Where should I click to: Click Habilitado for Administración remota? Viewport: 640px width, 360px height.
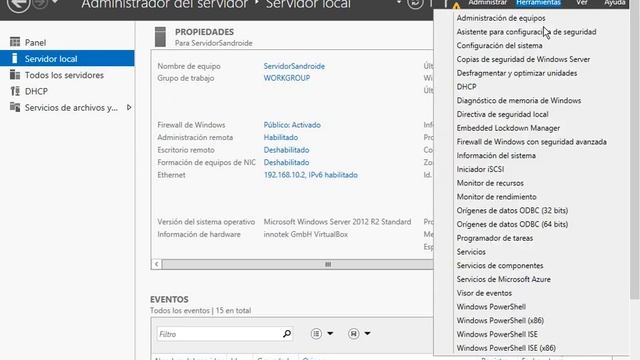point(280,138)
